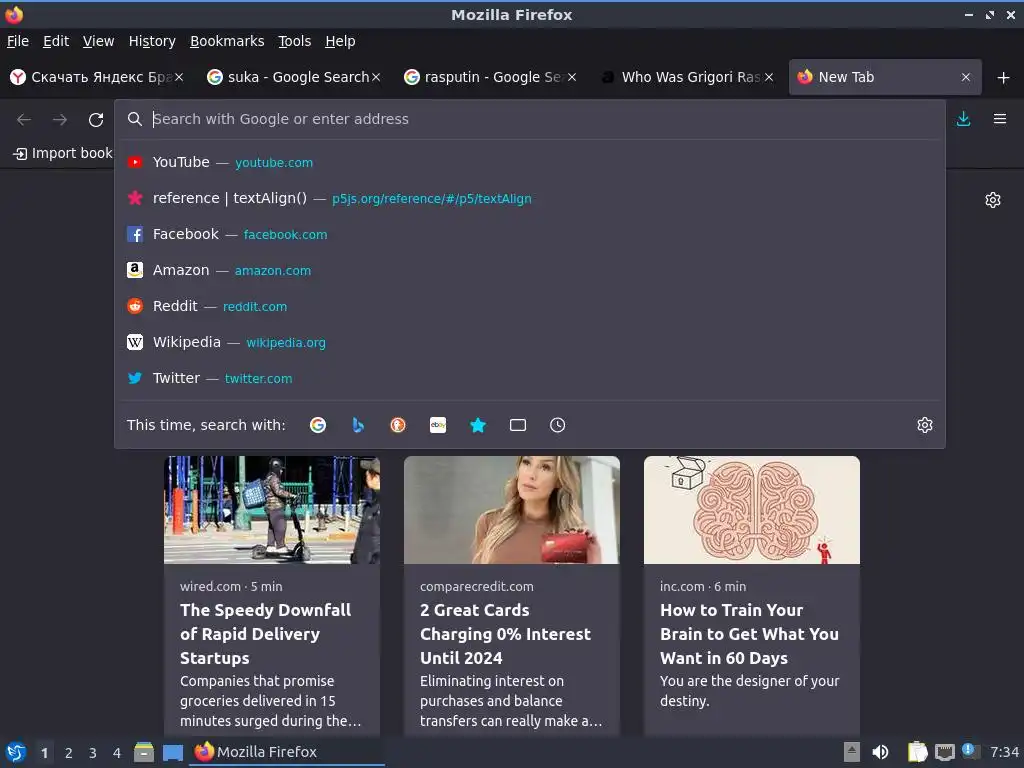Open the Edit menu
This screenshot has width=1024, height=768.
56,41
